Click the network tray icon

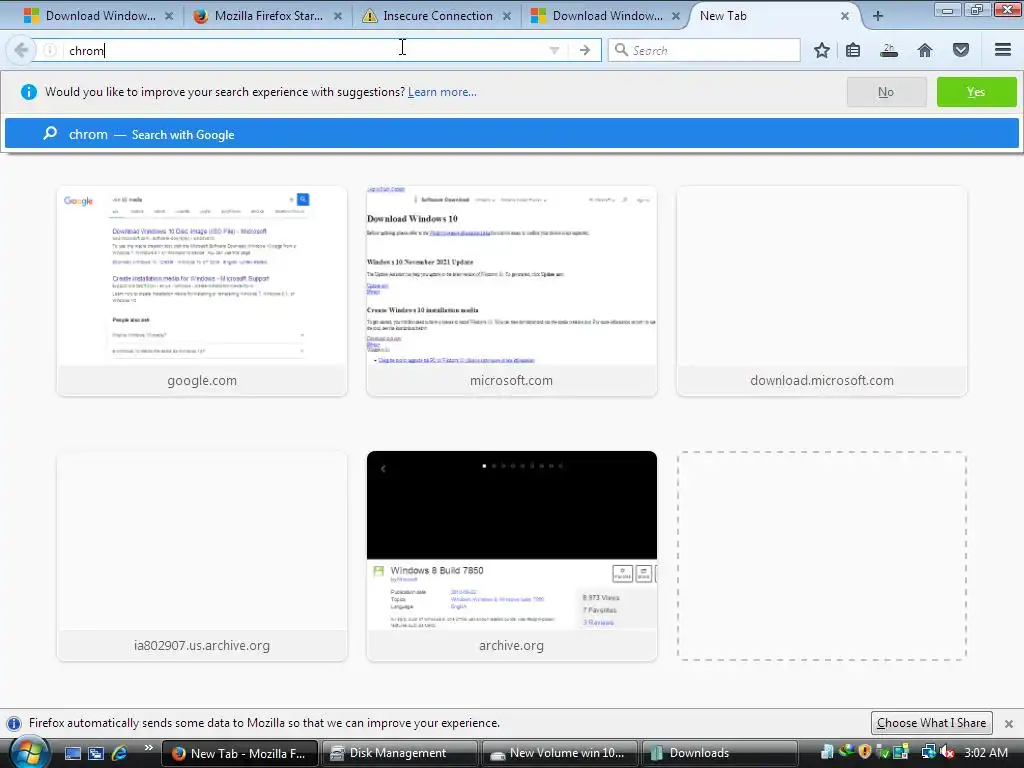(x=928, y=753)
